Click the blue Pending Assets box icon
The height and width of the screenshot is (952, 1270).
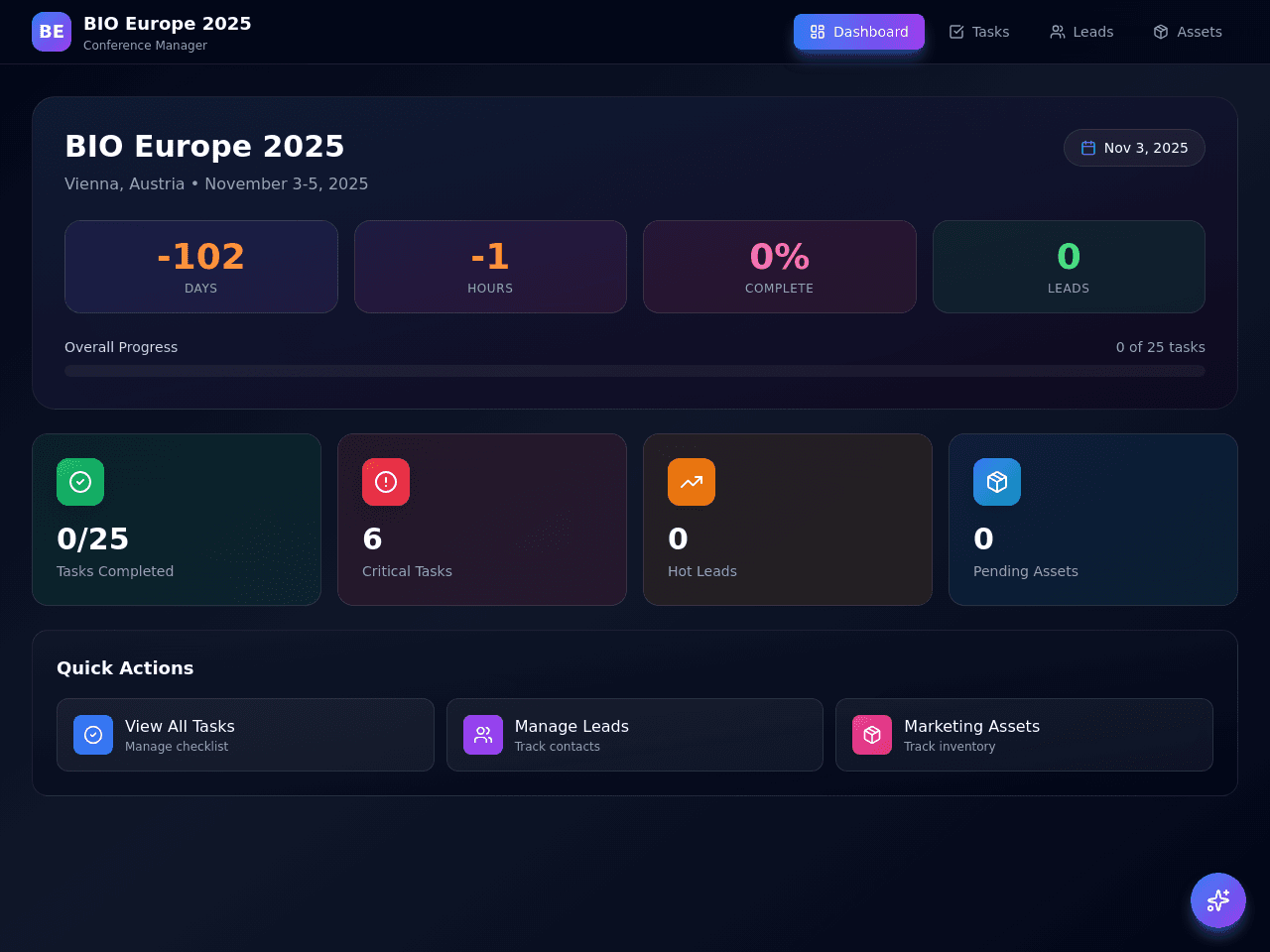[x=997, y=482]
